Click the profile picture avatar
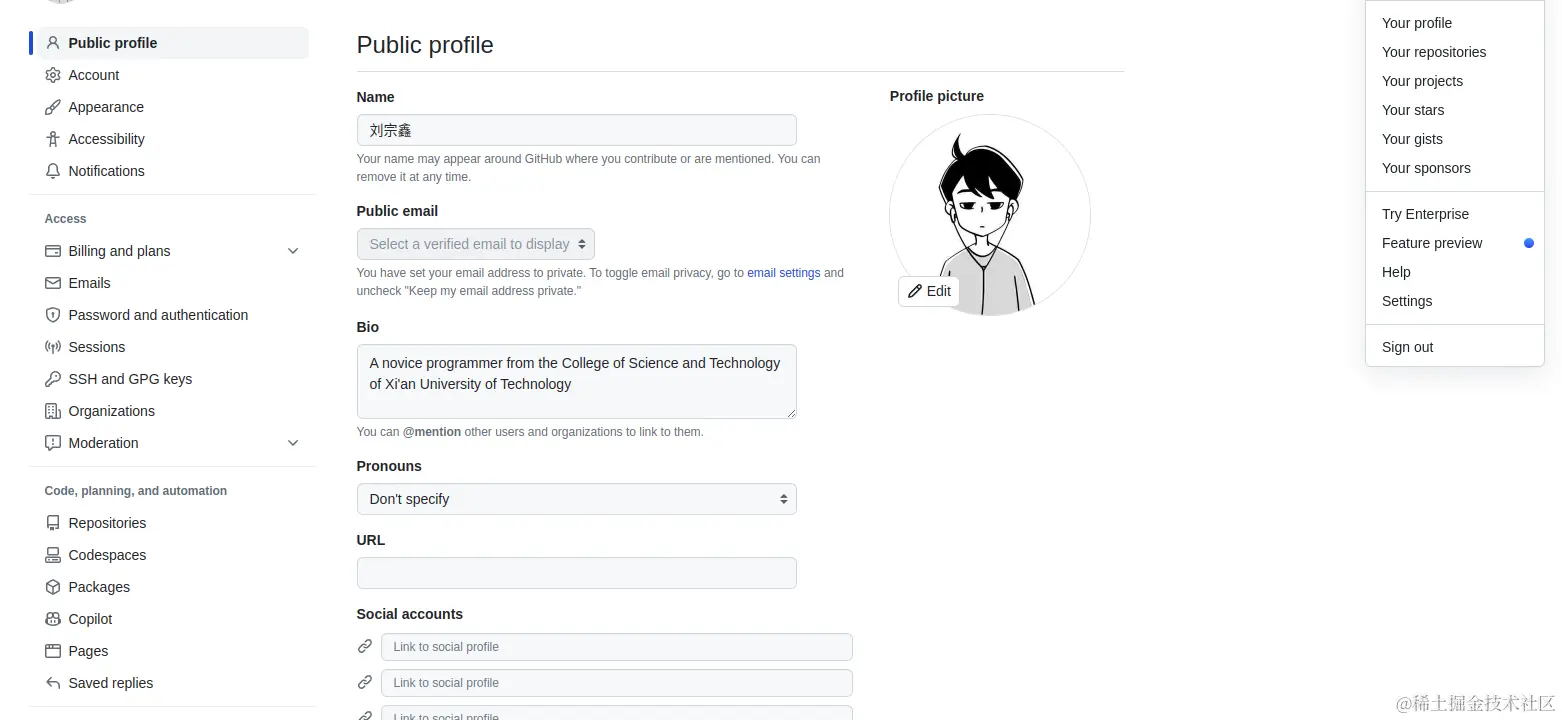 click(989, 205)
